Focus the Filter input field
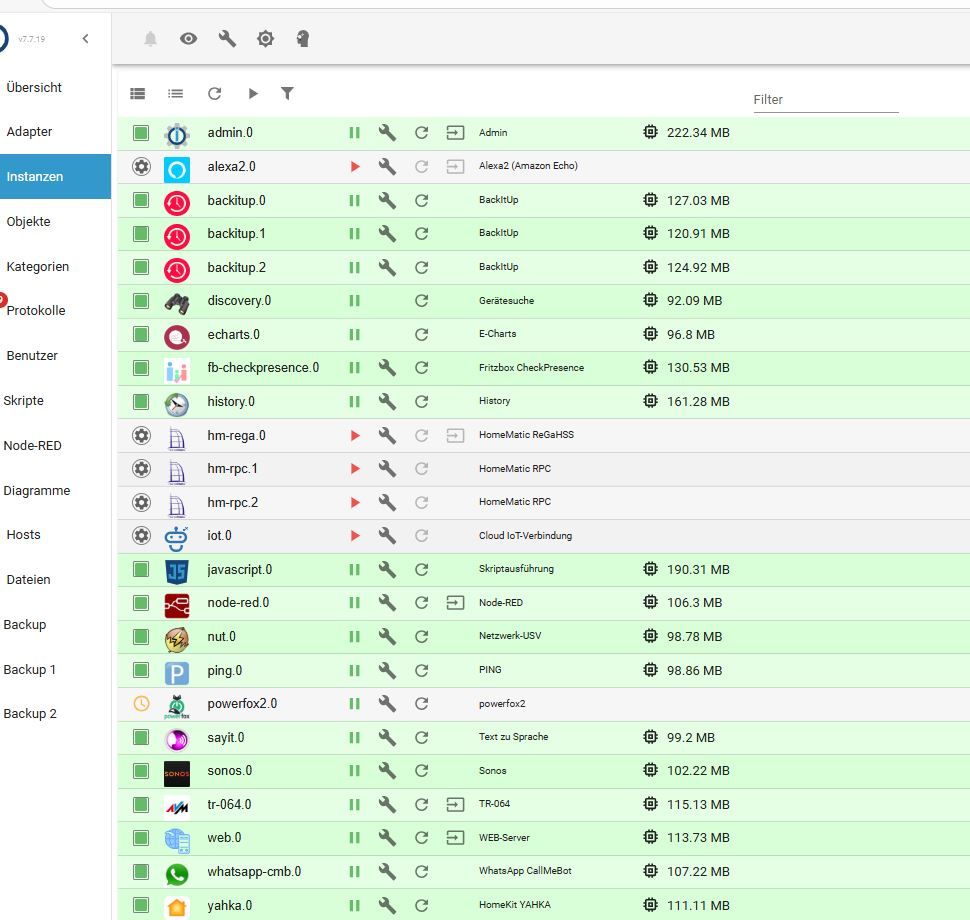 pyautogui.click(x=826, y=100)
